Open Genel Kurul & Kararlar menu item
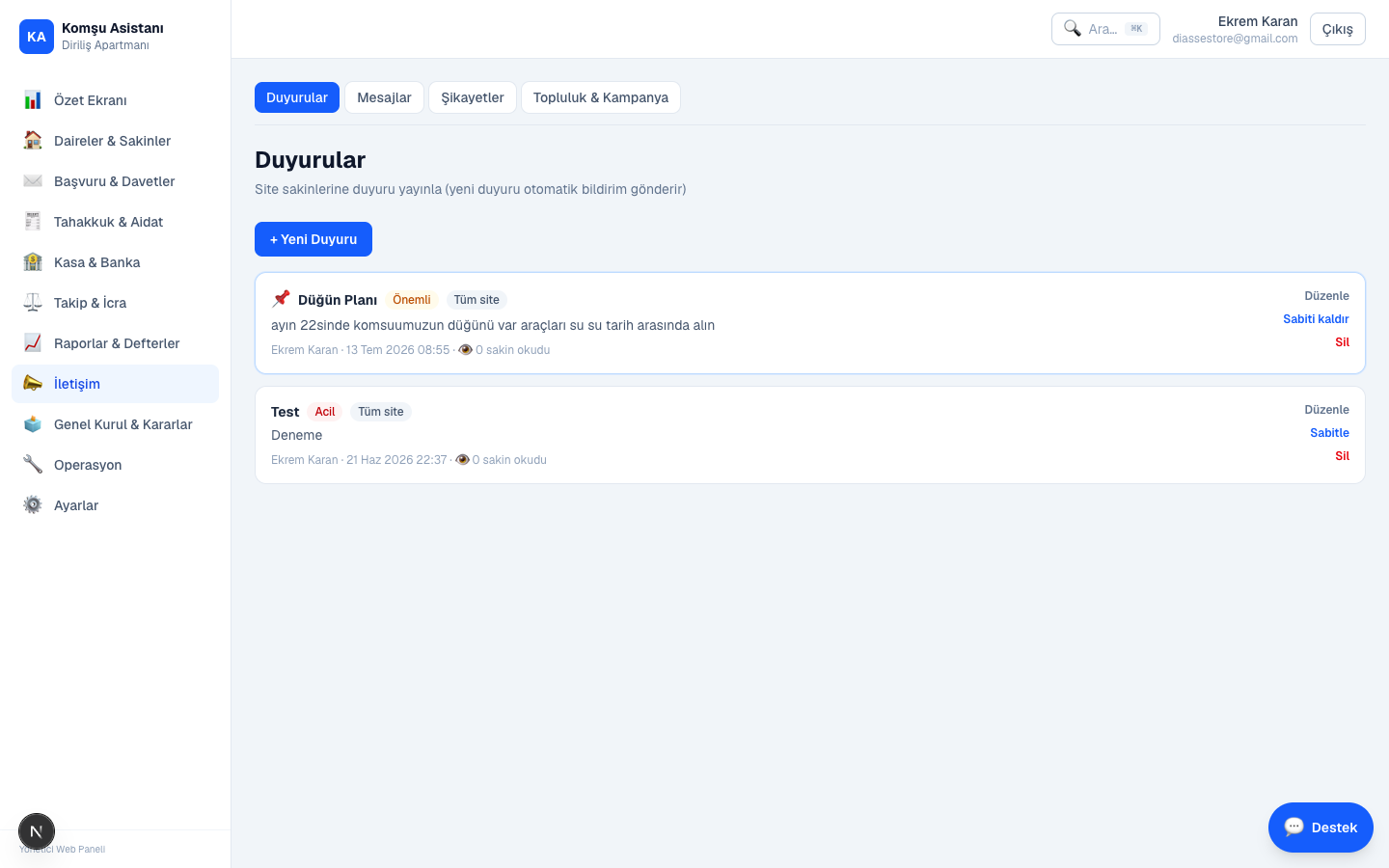The height and width of the screenshot is (868, 1389). point(115,424)
